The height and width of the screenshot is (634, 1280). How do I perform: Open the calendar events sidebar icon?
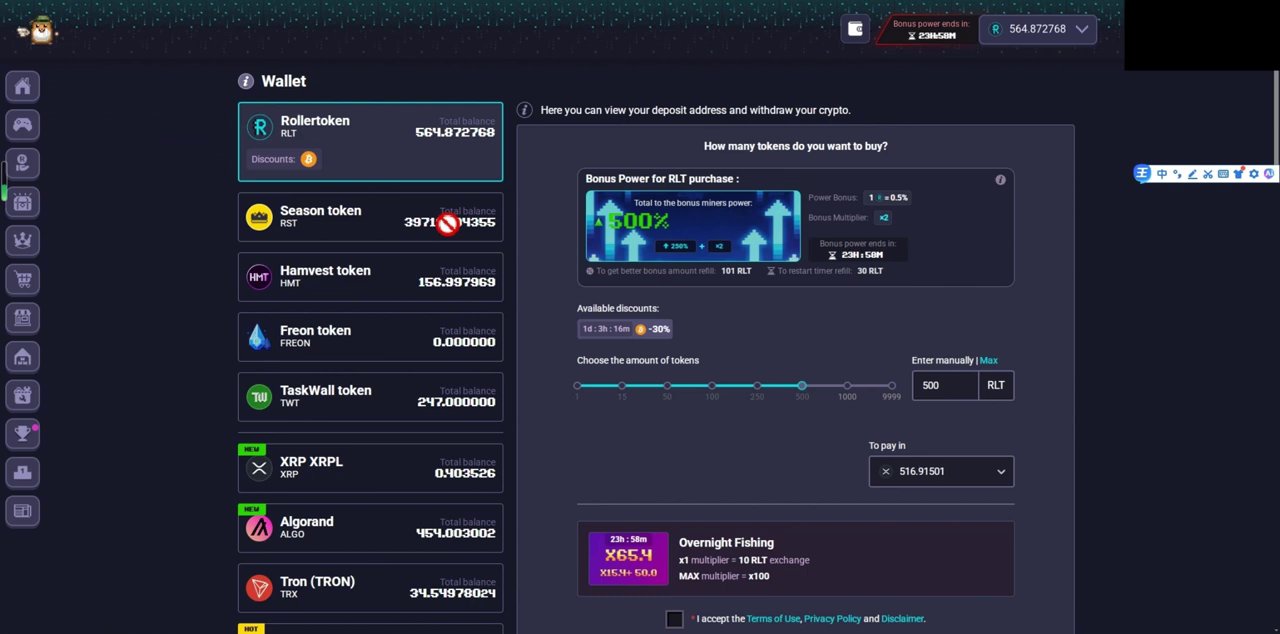(x=23, y=202)
